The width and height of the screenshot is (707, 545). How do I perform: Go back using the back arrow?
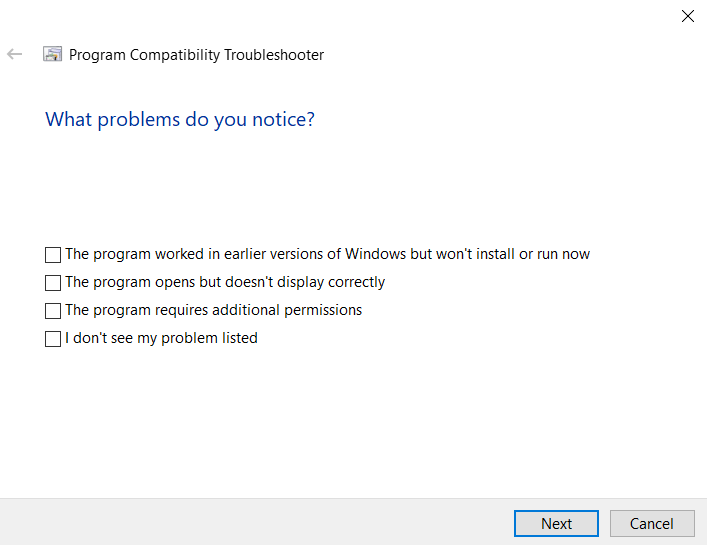(x=14, y=55)
